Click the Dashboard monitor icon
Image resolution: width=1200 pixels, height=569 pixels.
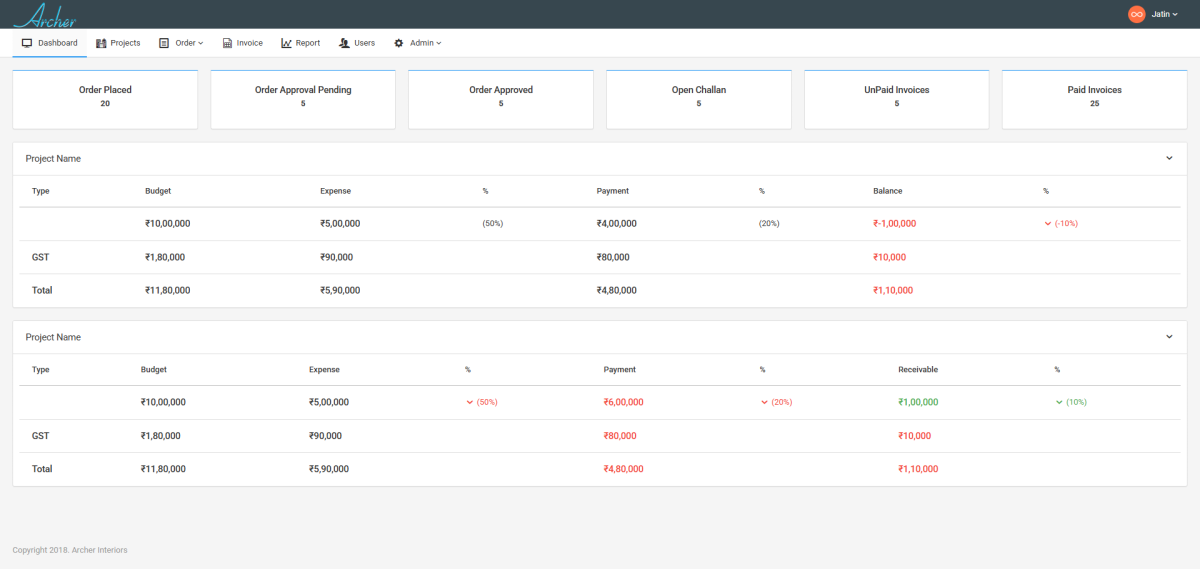click(x=27, y=43)
